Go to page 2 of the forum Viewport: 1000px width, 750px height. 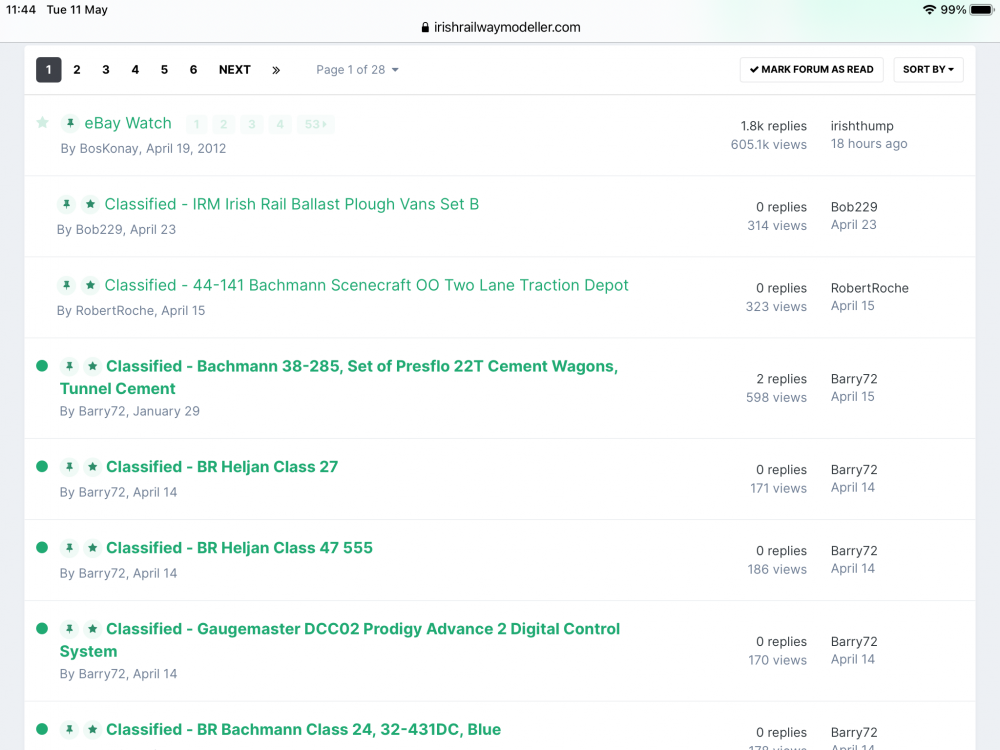tap(77, 70)
